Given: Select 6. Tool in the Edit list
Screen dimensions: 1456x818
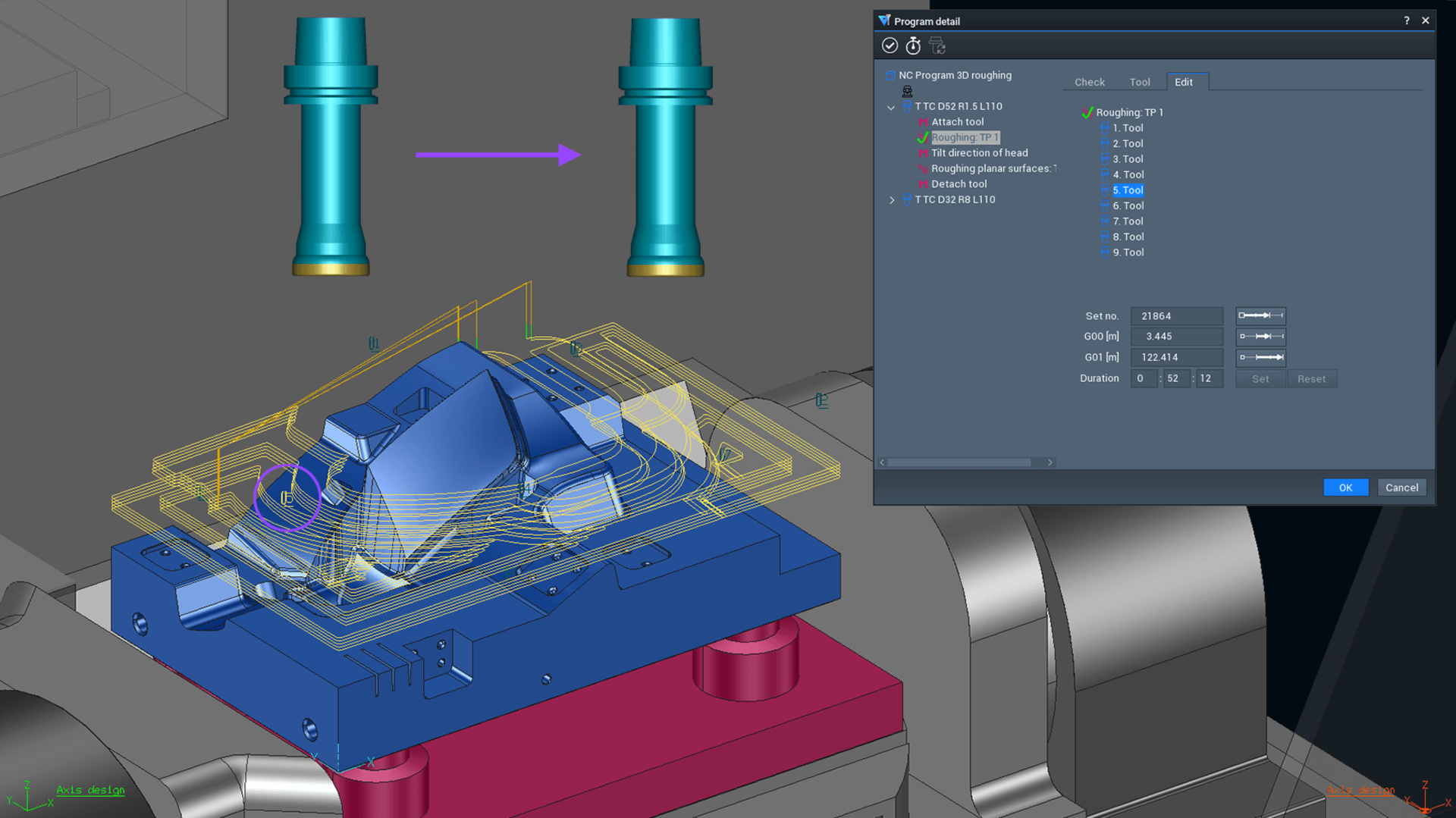Looking at the screenshot, I should click(1128, 205).
